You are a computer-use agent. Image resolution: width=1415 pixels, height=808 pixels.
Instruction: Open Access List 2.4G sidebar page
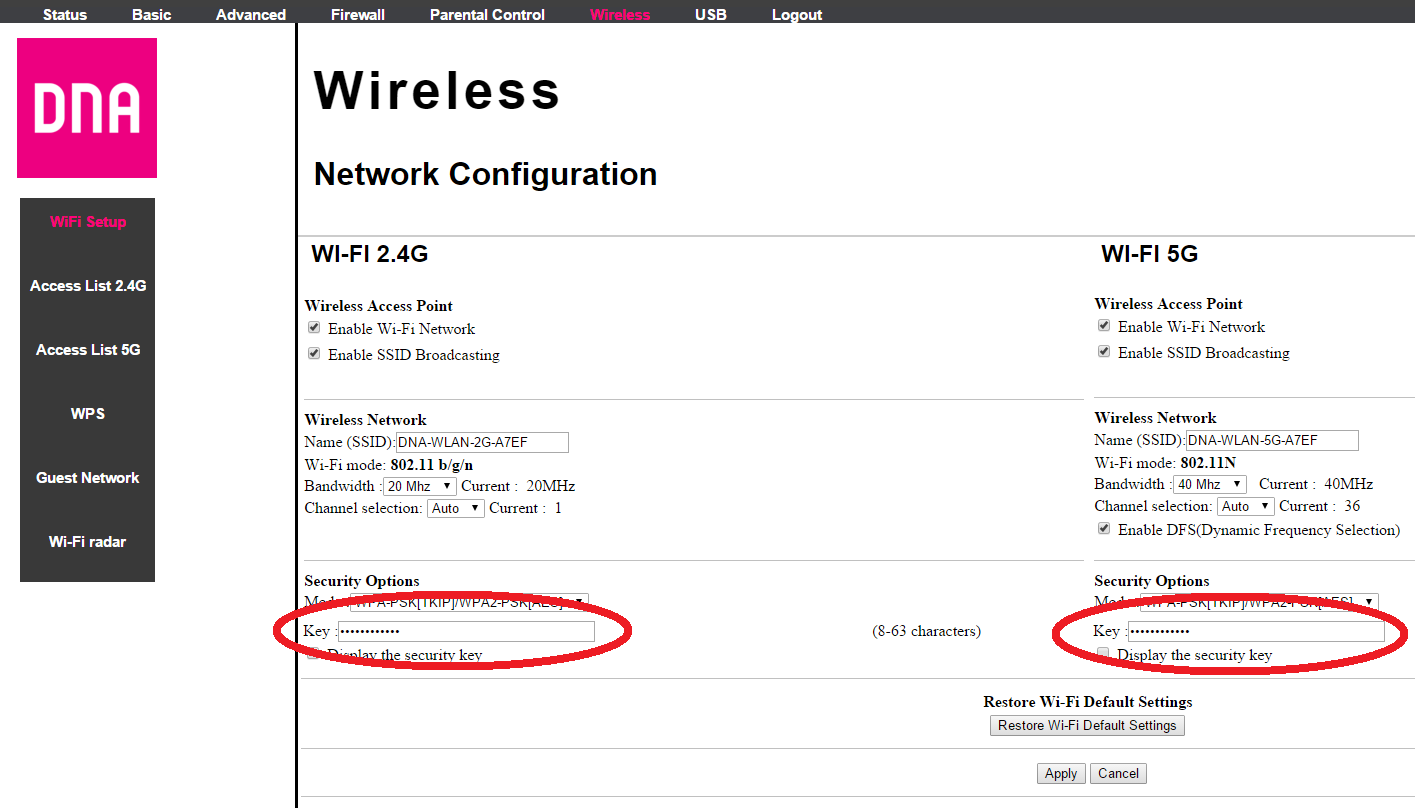[88, 286]
